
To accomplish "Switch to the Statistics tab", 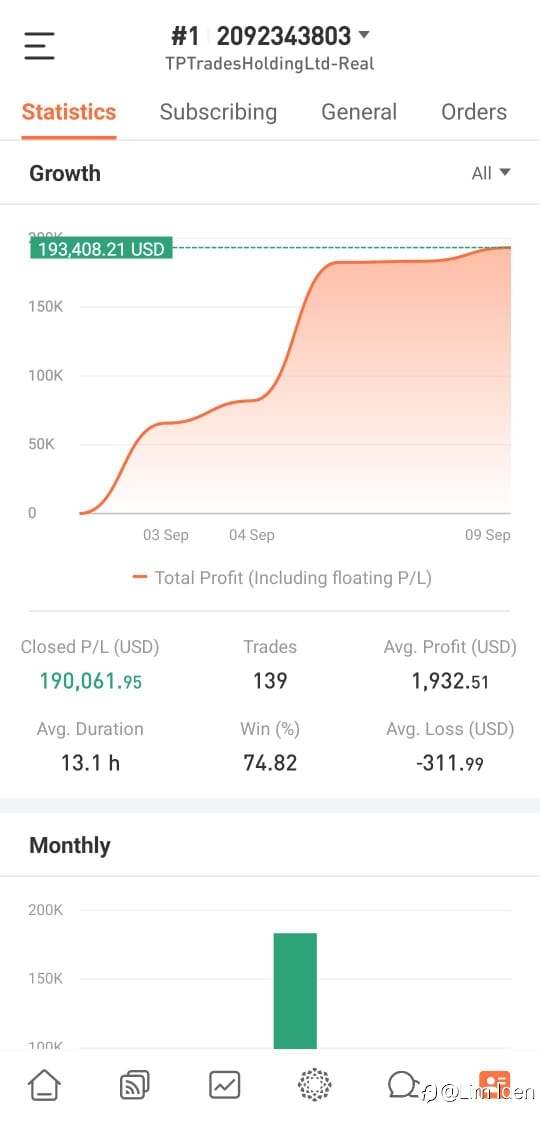I will (x=69, y=112).
